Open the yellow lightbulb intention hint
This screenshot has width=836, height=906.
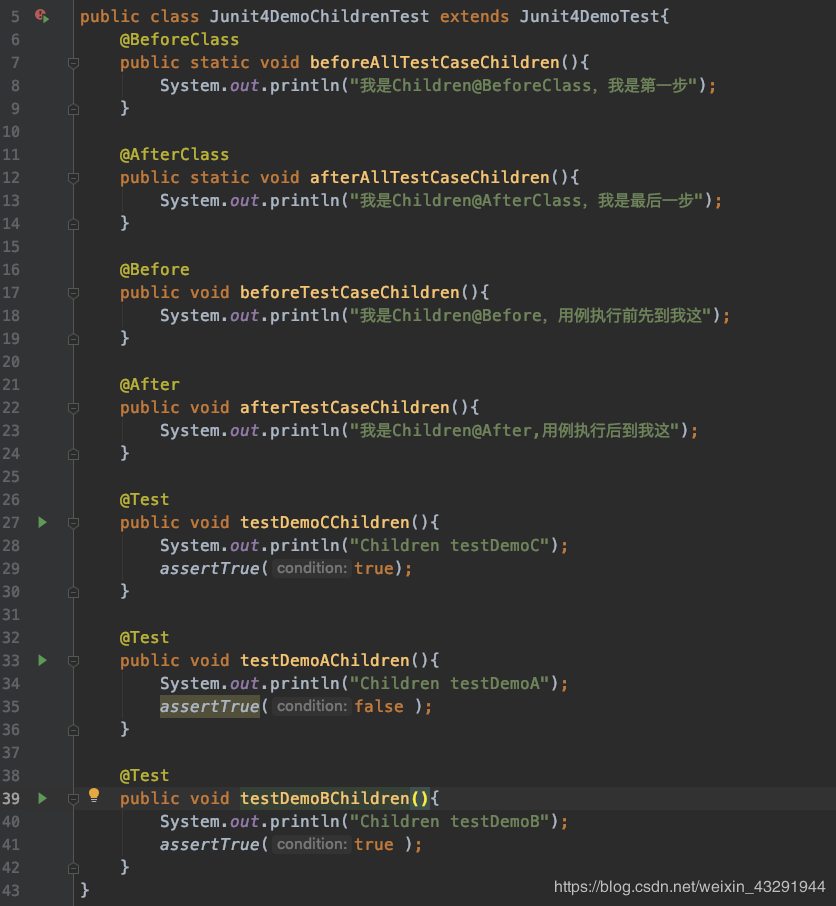[x=94, y=796]
